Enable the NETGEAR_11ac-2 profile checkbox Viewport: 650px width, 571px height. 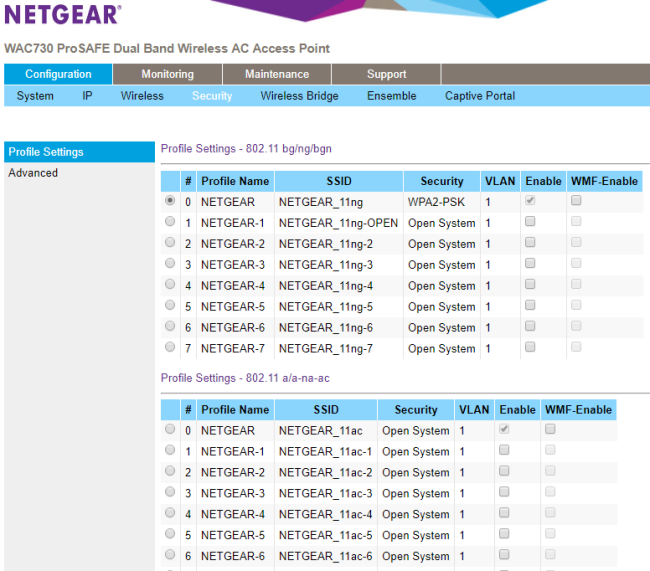[x=504, y=471]
